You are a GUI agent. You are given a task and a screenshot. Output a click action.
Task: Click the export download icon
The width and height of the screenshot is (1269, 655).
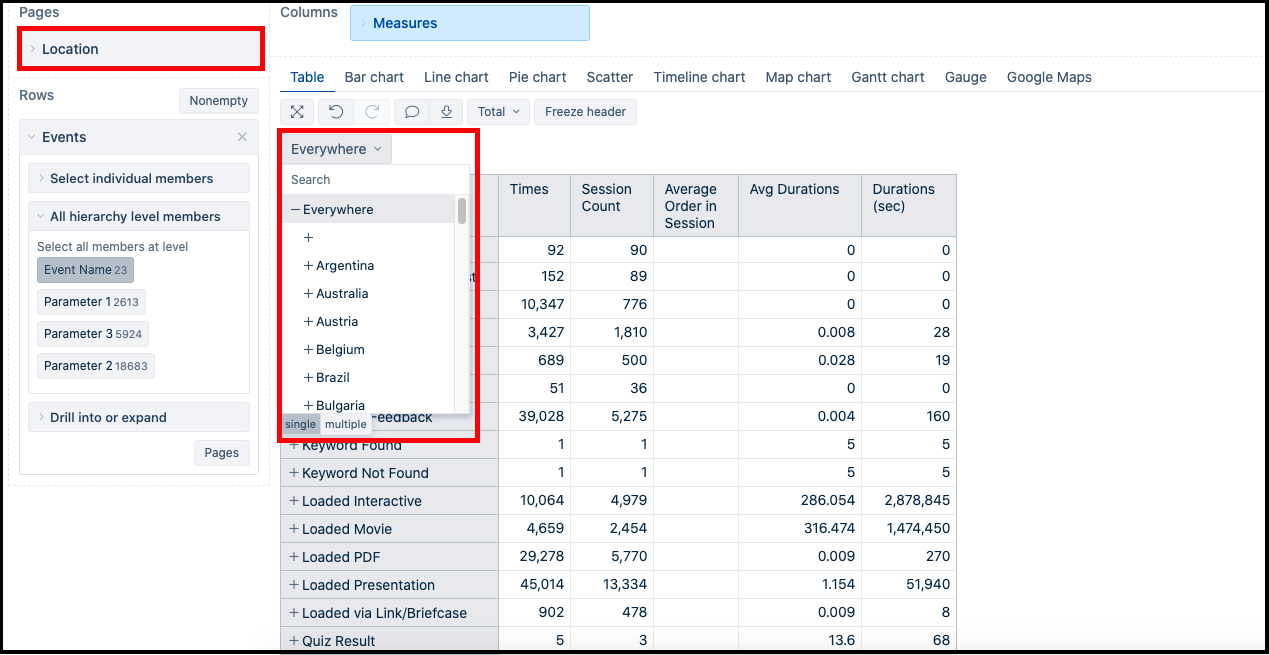(446, 112)
